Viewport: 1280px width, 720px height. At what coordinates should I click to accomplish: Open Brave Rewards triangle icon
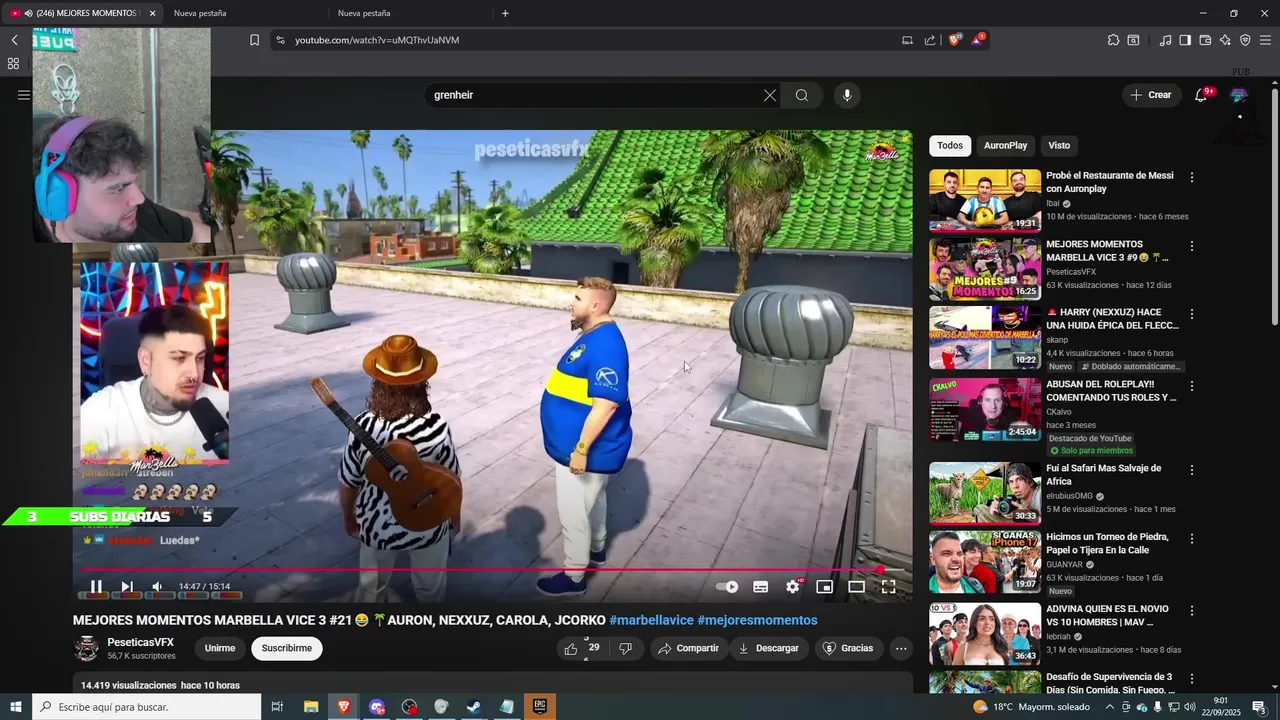tap(978, 40)
